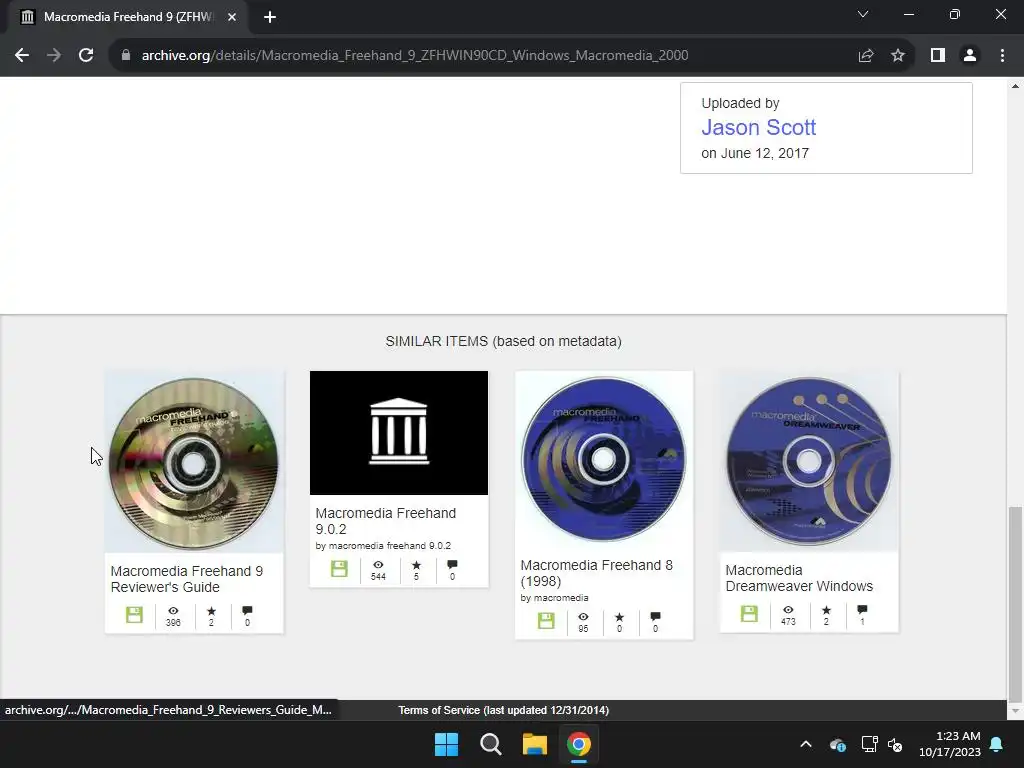Click scrollbar up arrow
Image resolution: width=1024 pixels, height=768 pixels.
1015,86
